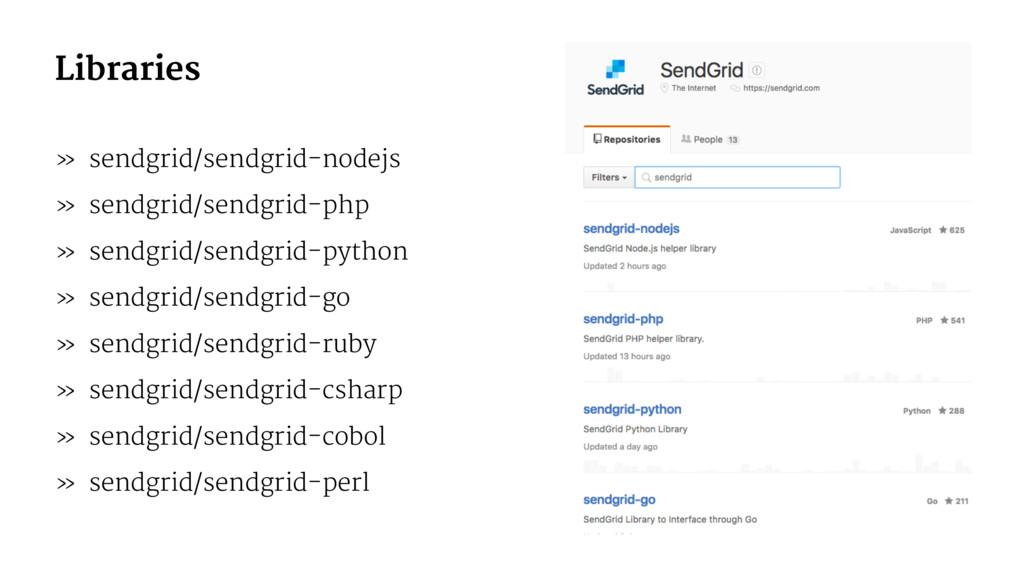Click the link icon before sendgrid.com URL
This screenshot has height=576, width=1024.
tap(735, 88)
